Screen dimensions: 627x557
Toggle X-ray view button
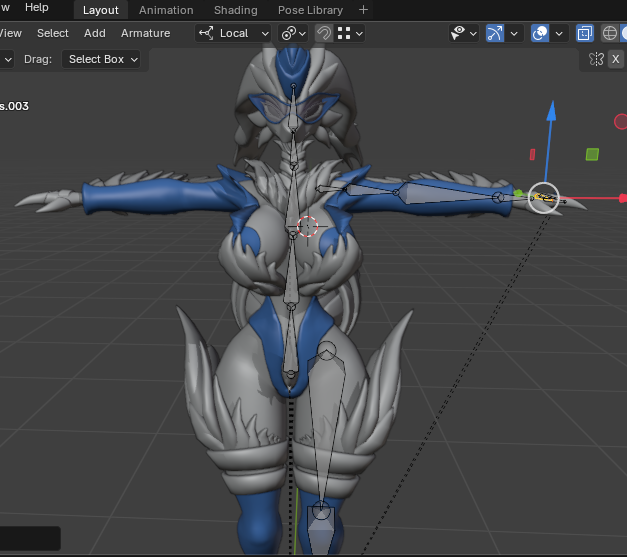coord(585,33)
